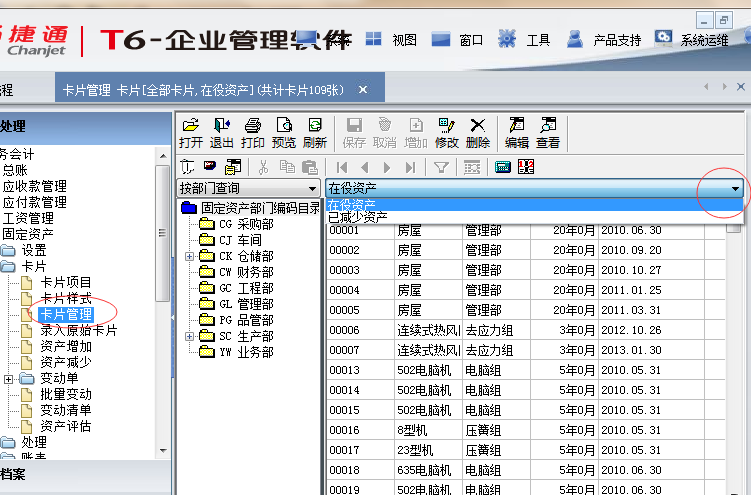Click the 退出 (Exit) toolbar icon
751x495 pixels.
point(222,131)
